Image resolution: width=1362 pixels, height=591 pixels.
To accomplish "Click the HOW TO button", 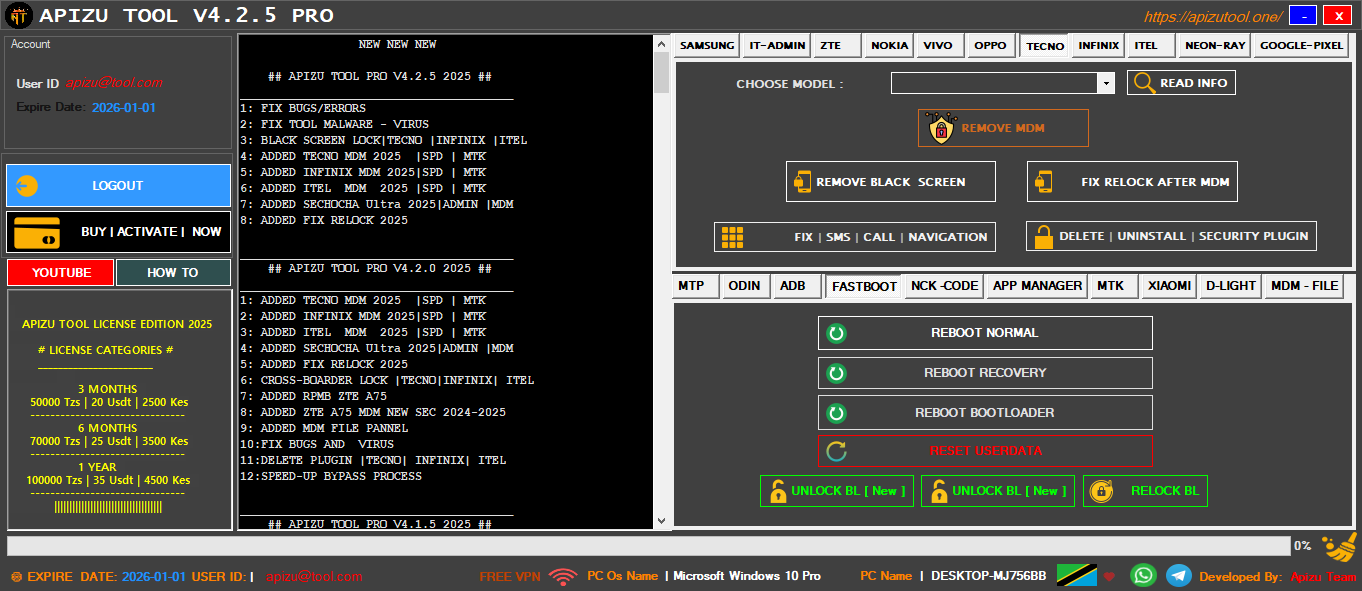I will (x=173, y=272).
